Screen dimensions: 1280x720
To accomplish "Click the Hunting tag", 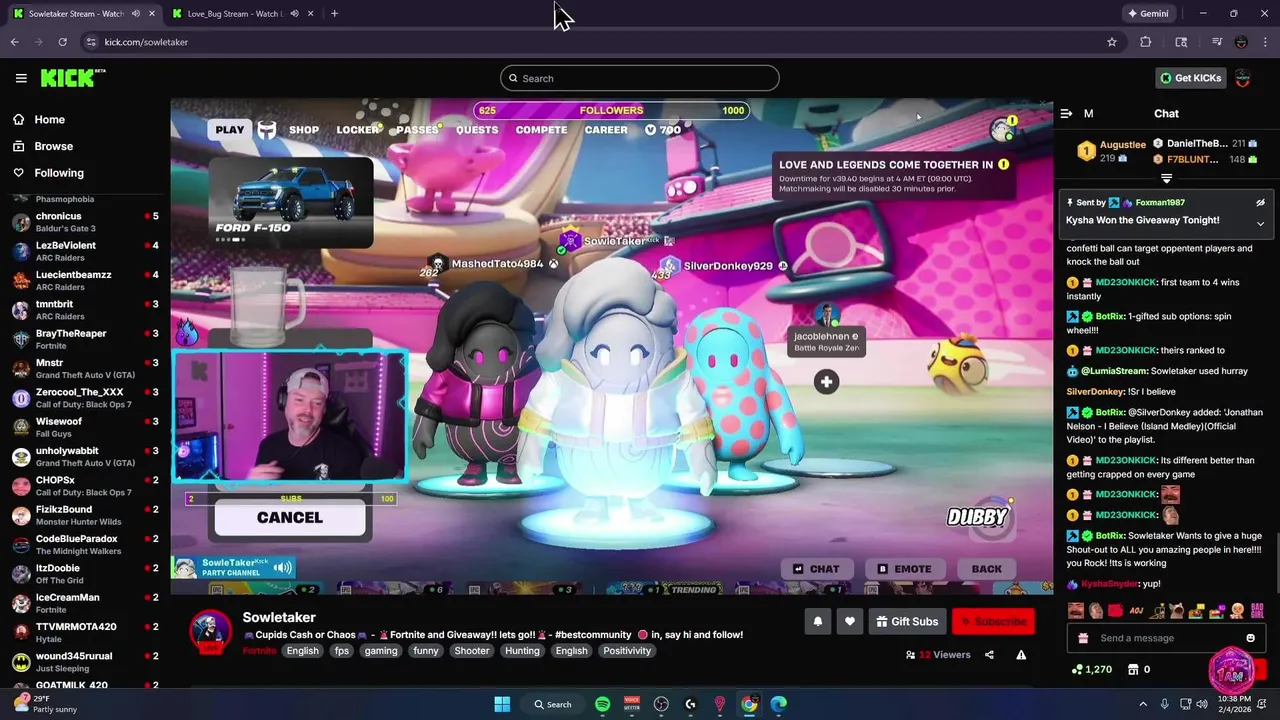I will coord(522,651).
